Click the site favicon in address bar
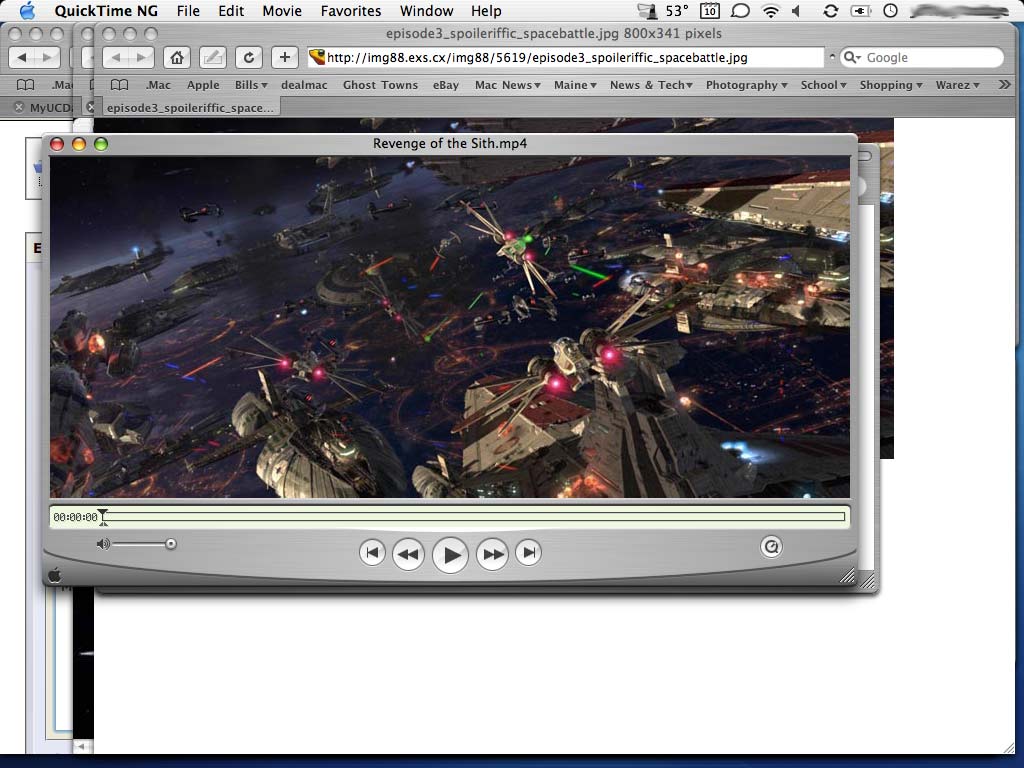The width and height of the screenshot is (1024, 768). (x=317, y=57)
